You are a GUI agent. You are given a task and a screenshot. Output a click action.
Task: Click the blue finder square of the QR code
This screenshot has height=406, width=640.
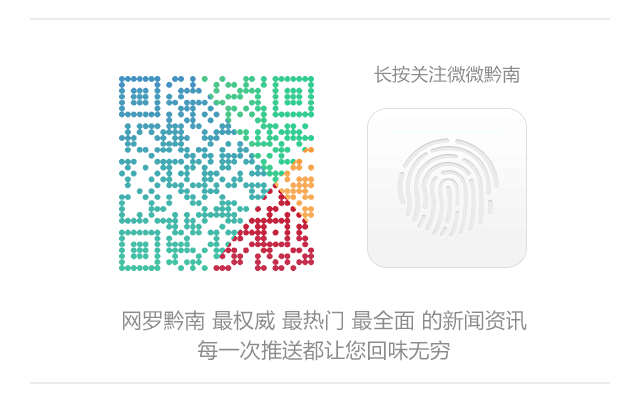139,96
